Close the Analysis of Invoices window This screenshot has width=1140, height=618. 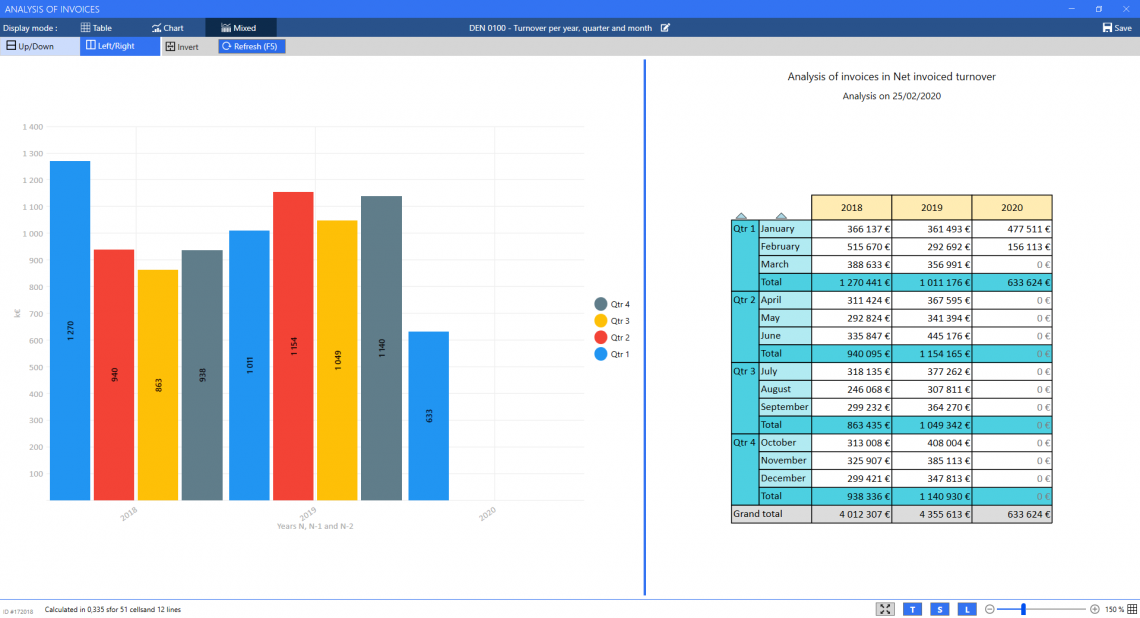click(1125, 9)
